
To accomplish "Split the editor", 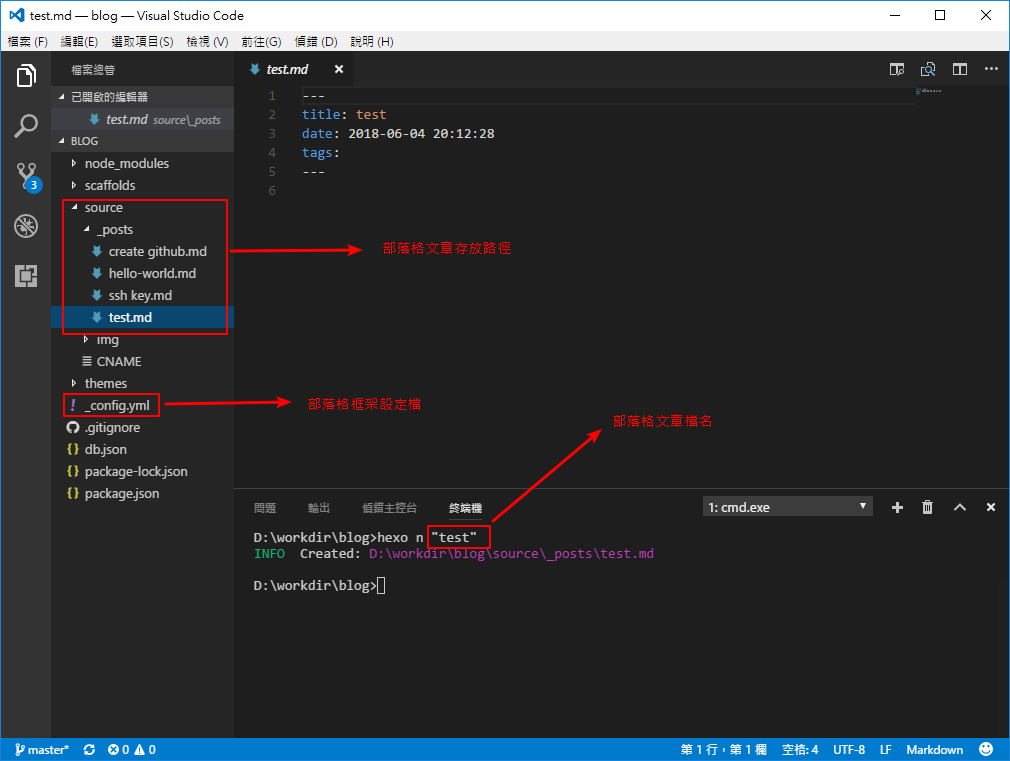I will point(960,69).
